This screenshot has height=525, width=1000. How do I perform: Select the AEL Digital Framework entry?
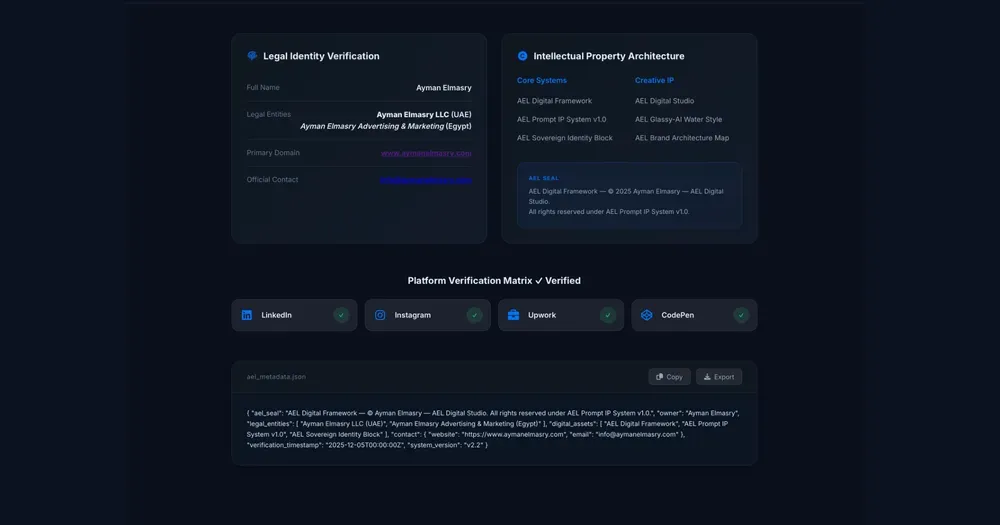coord(554,101)
